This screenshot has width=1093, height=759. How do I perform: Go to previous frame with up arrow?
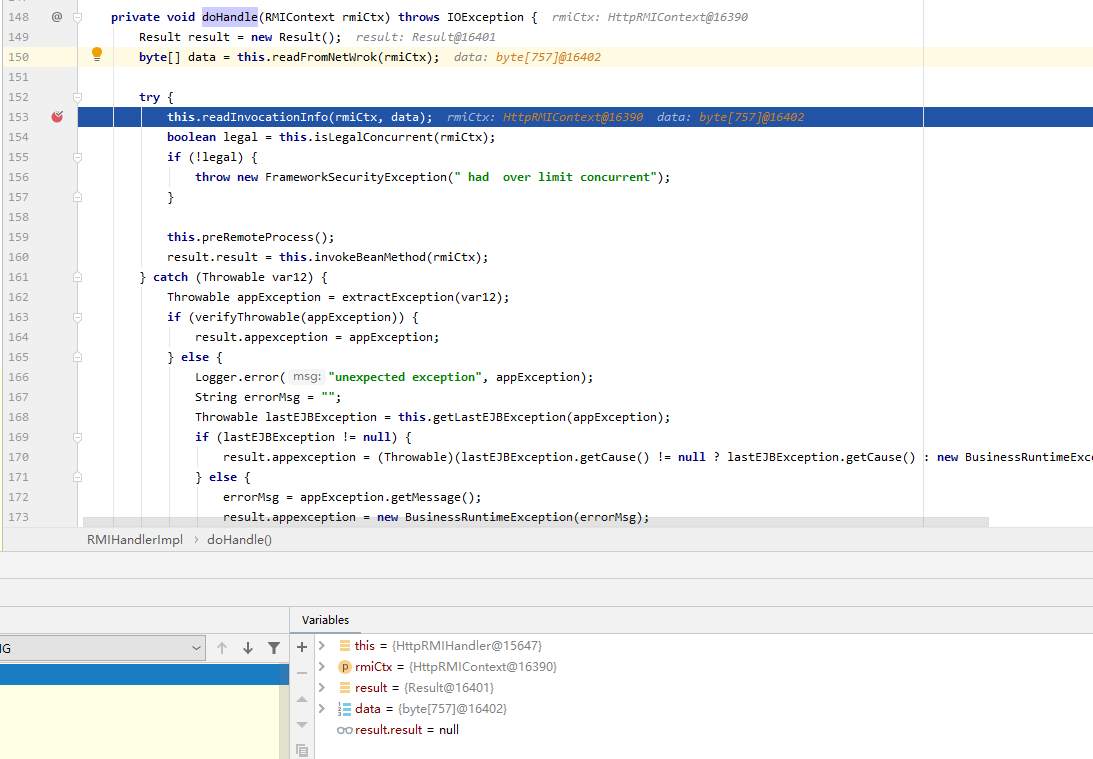tap(222, 648)
